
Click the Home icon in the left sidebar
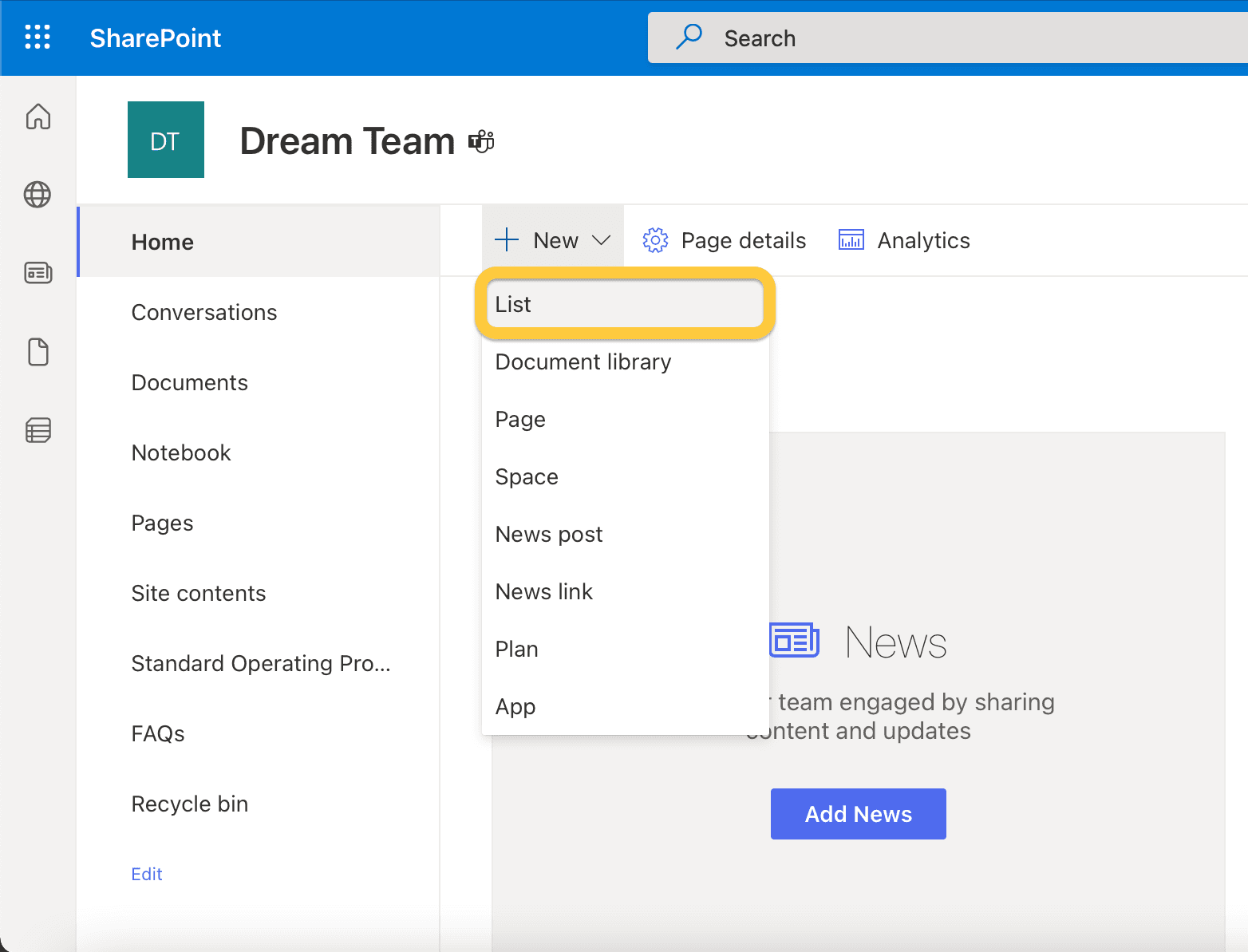coord(38,117)
